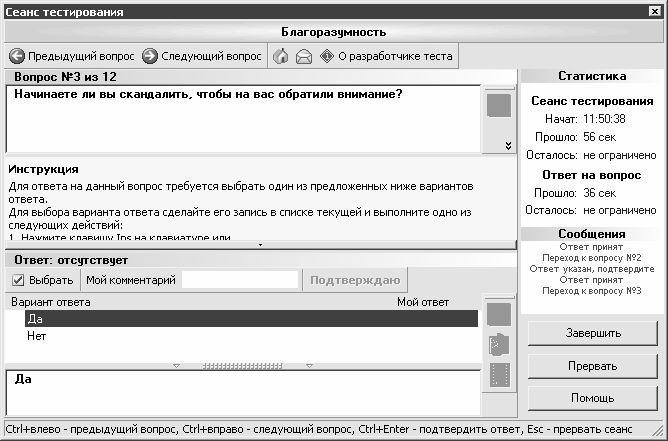Click the film-strip icon beside answer box

(499, 375)
